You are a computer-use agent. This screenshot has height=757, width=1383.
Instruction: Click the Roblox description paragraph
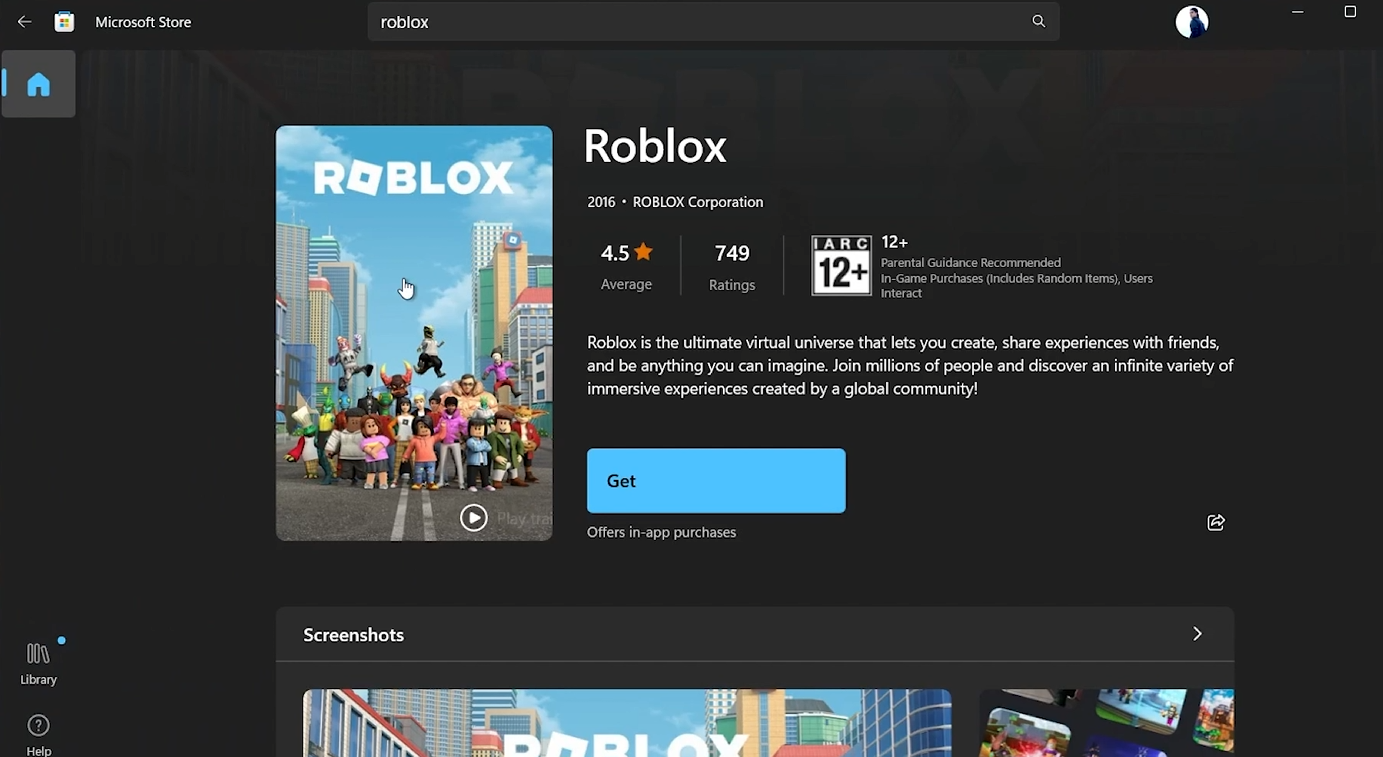pyautogui.click(x=910, y=365)
